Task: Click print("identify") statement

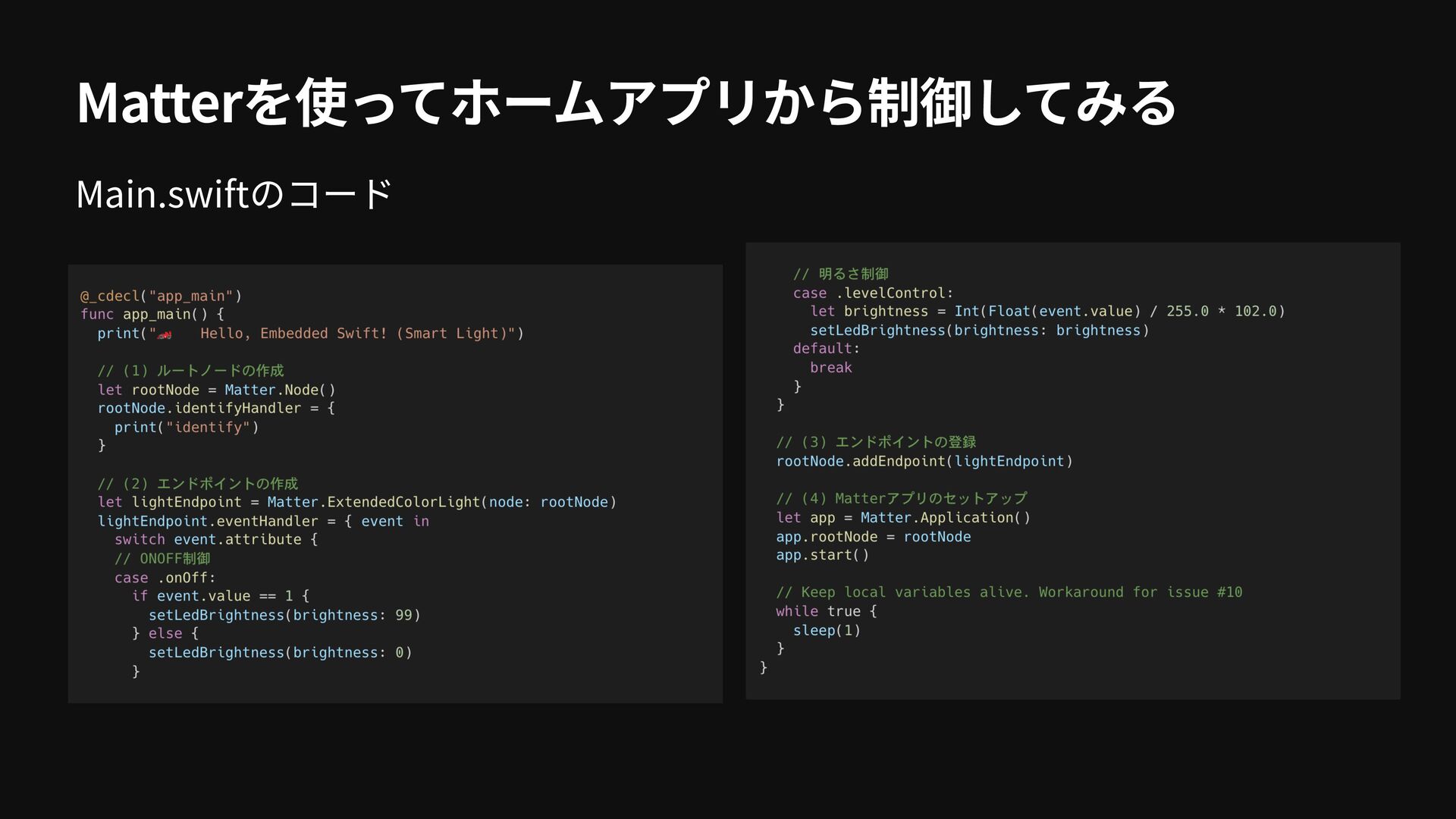Action: click(x=187, y=427)
